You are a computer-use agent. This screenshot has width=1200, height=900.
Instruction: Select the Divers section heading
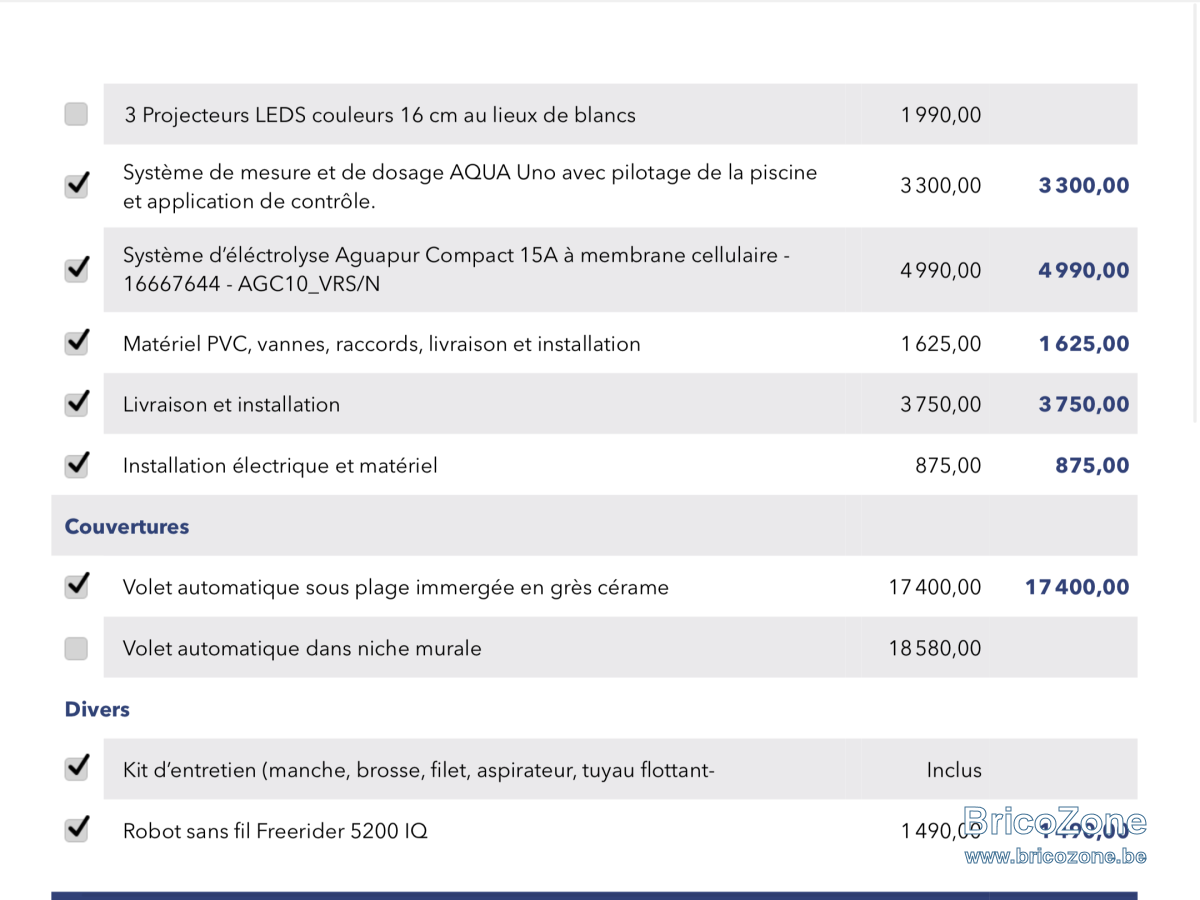point(97,709)
